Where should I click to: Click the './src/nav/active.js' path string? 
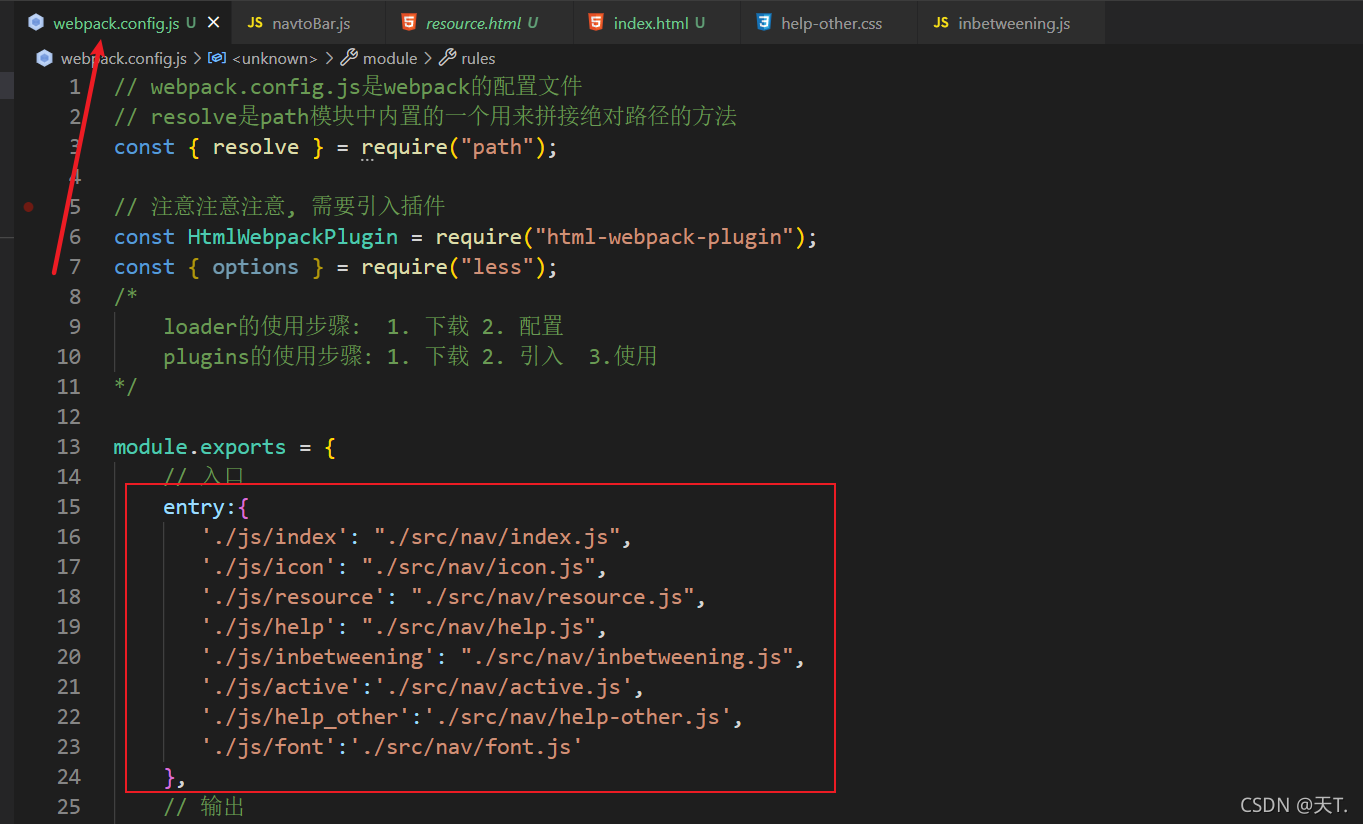(503, 687)
